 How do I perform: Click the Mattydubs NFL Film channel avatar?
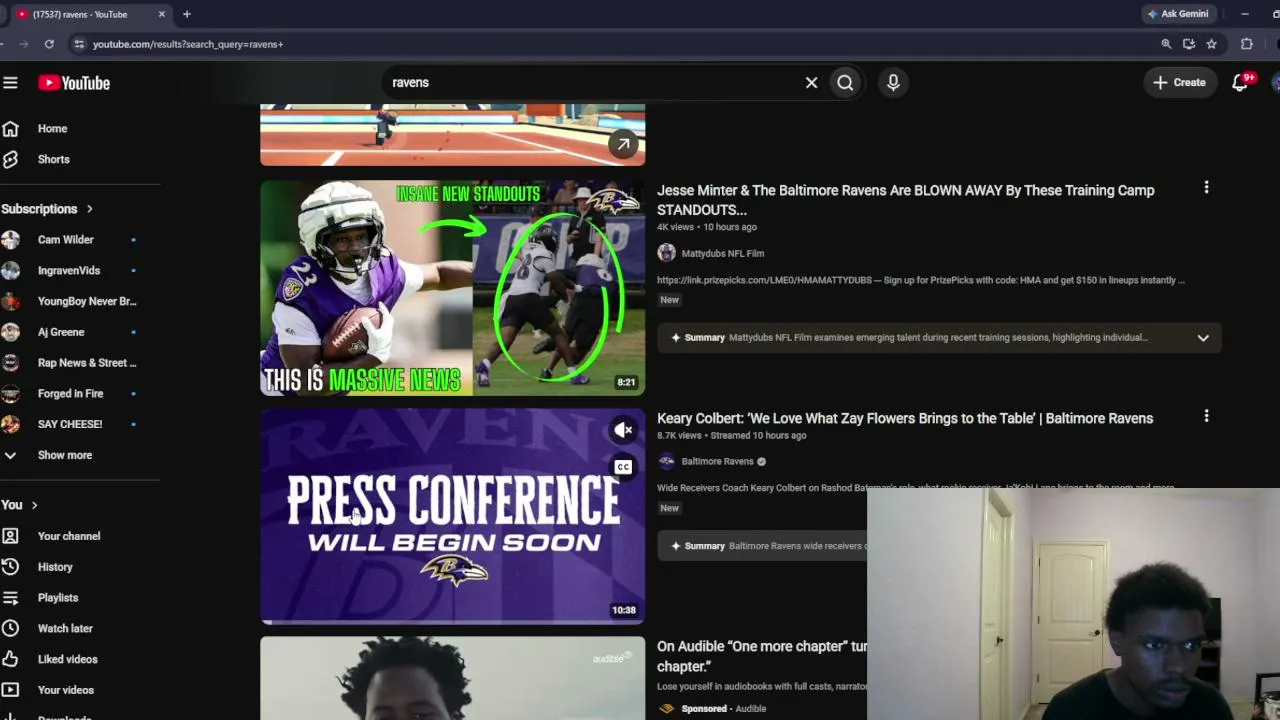pos(666,254)
